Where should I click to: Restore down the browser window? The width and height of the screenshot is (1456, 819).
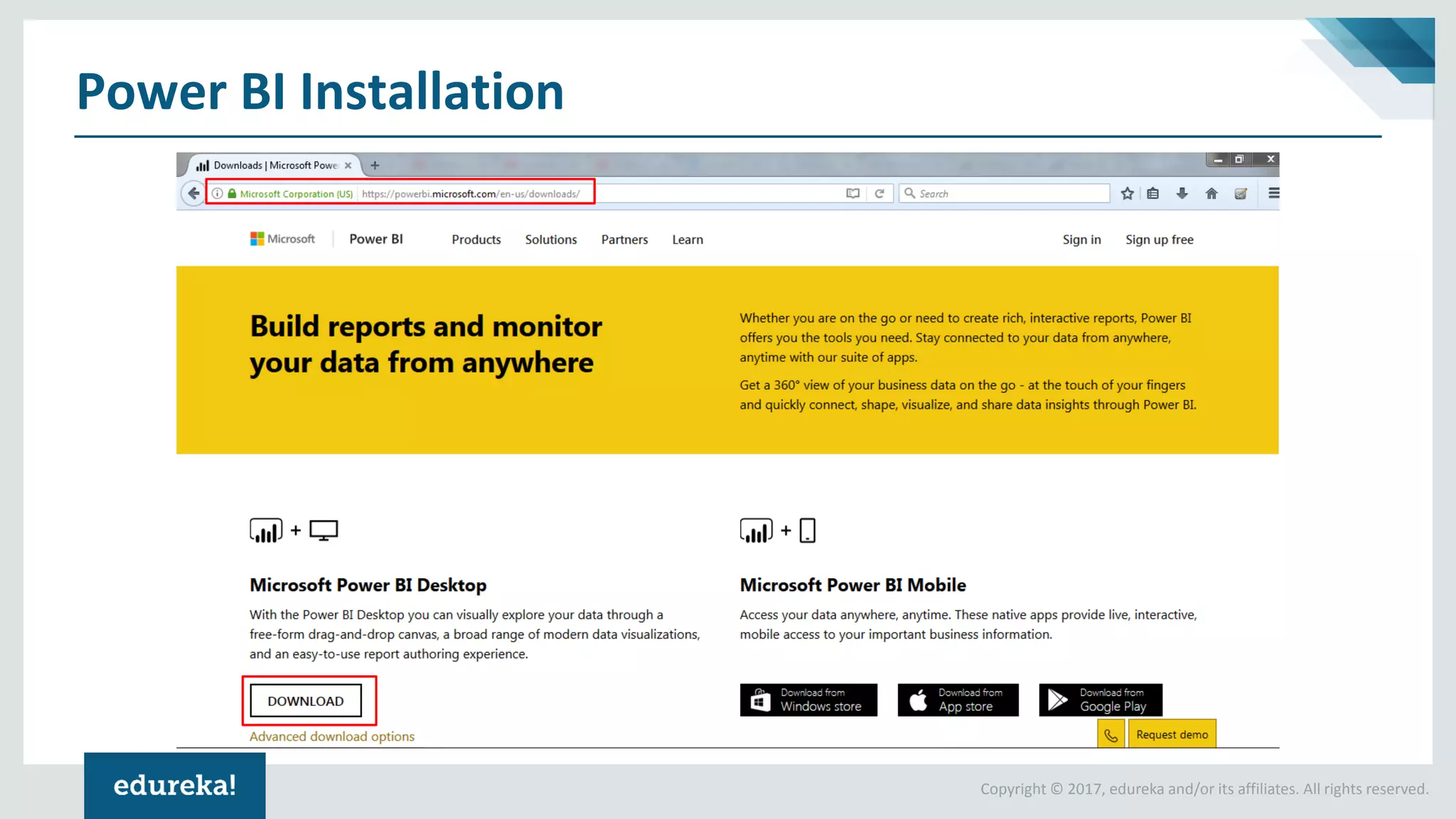coord(1239,159)
